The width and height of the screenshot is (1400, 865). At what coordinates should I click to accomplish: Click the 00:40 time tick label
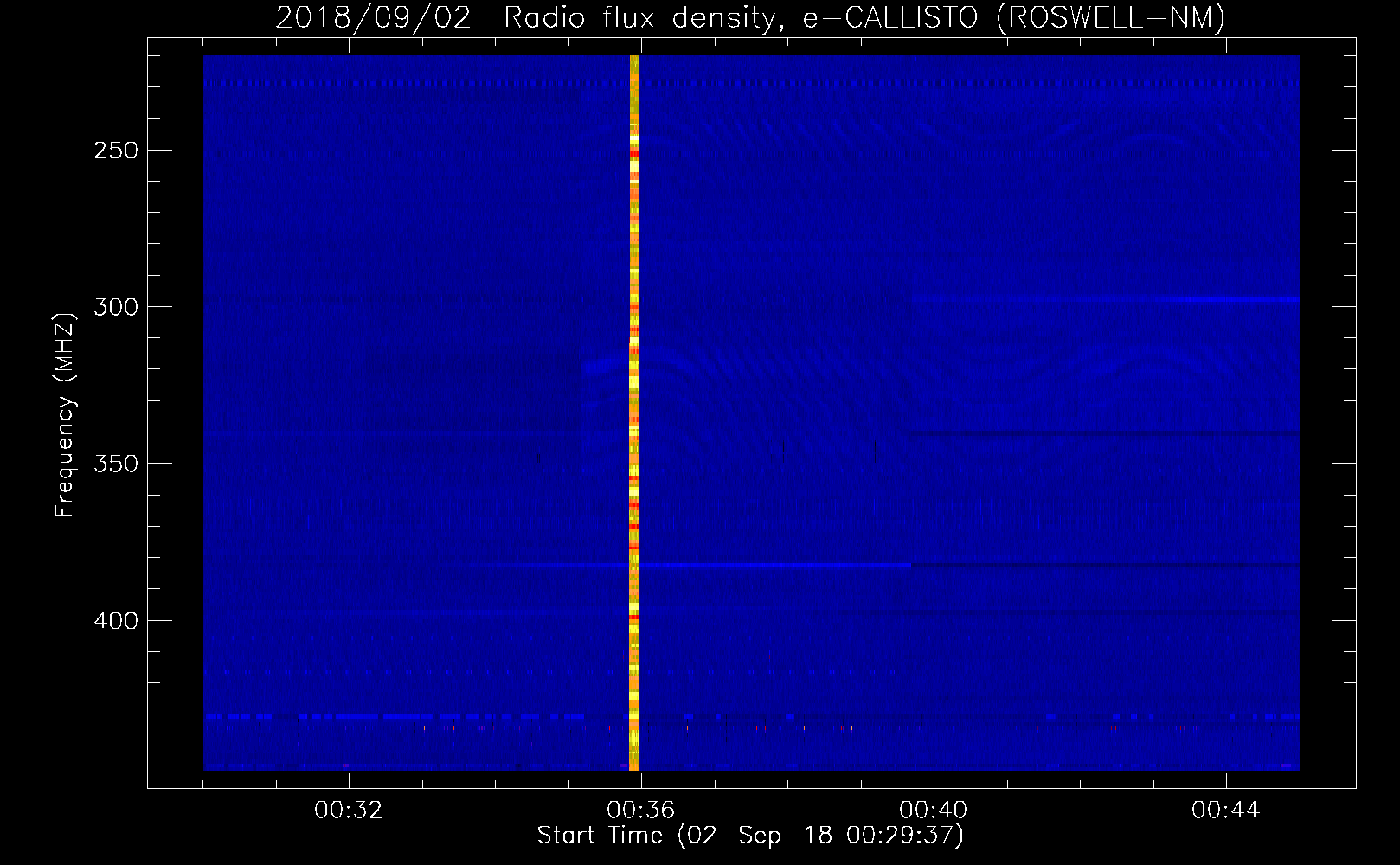[x=934, y=811]
